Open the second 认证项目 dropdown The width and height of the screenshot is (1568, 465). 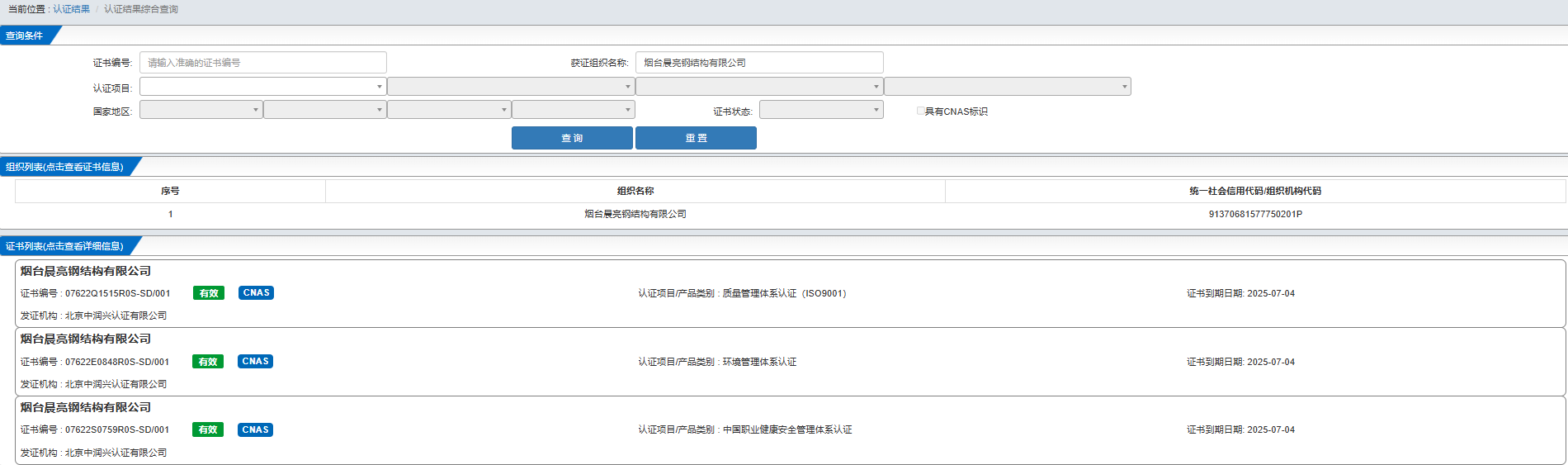[x=511, y=87]
